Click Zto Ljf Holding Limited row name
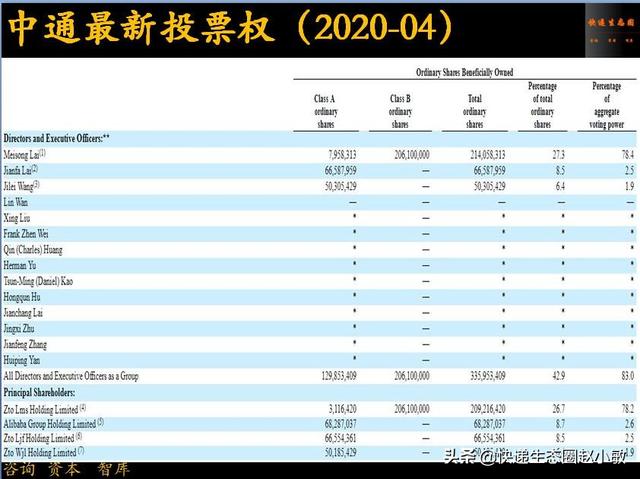 (x=43, y=439)
